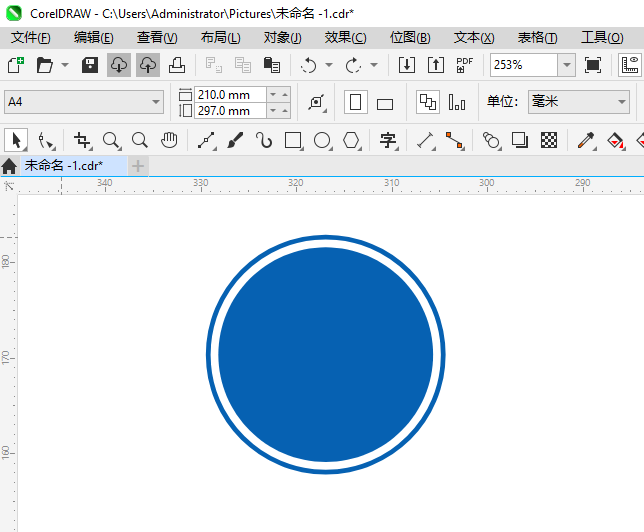Select the Crop tool
This screenshot has height=532, width=644.
[82, 140]
